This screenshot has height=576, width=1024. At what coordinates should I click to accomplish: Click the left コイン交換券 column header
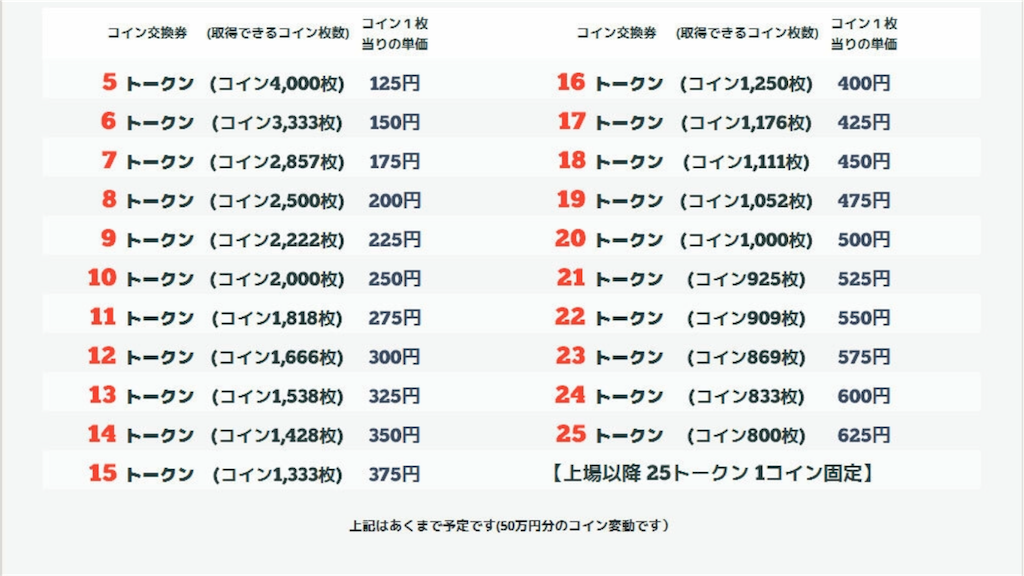147,33
